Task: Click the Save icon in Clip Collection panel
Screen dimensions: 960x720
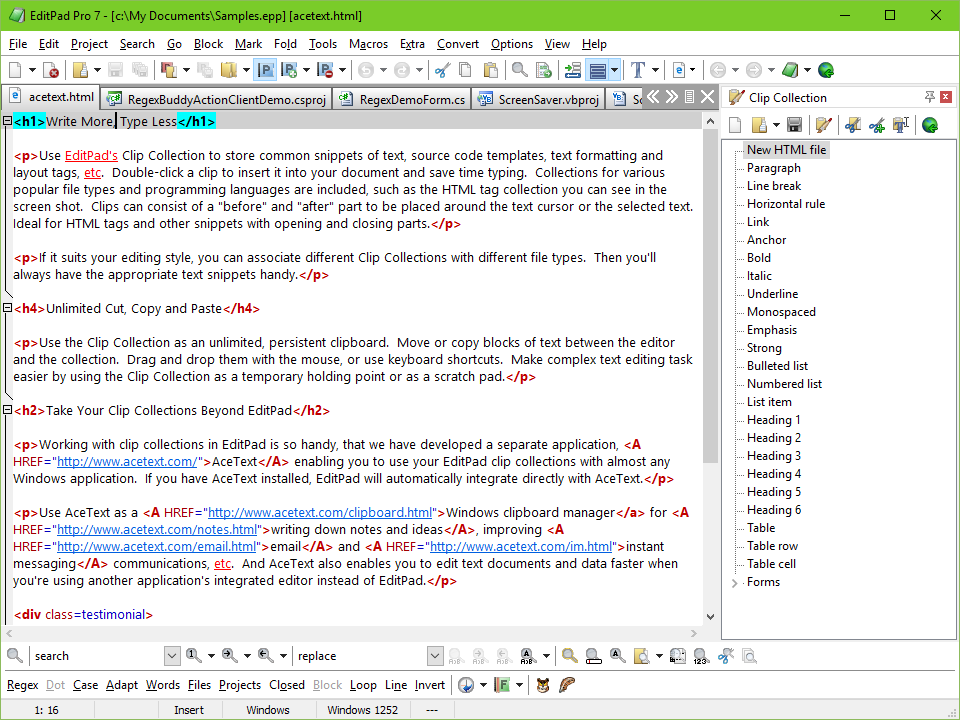Action: pyautogui.click(x=794, y=125)
